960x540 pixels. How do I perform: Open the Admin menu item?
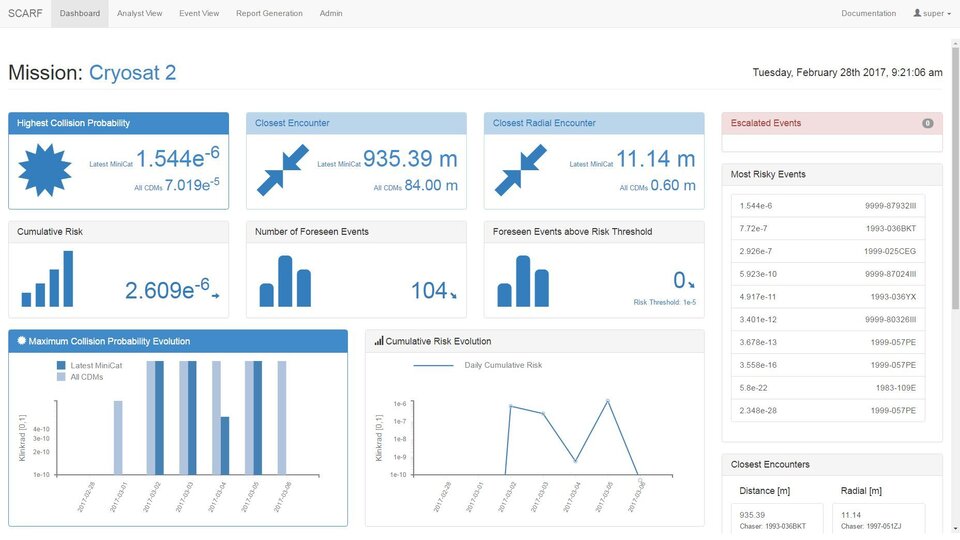click(x=331, y=13)
